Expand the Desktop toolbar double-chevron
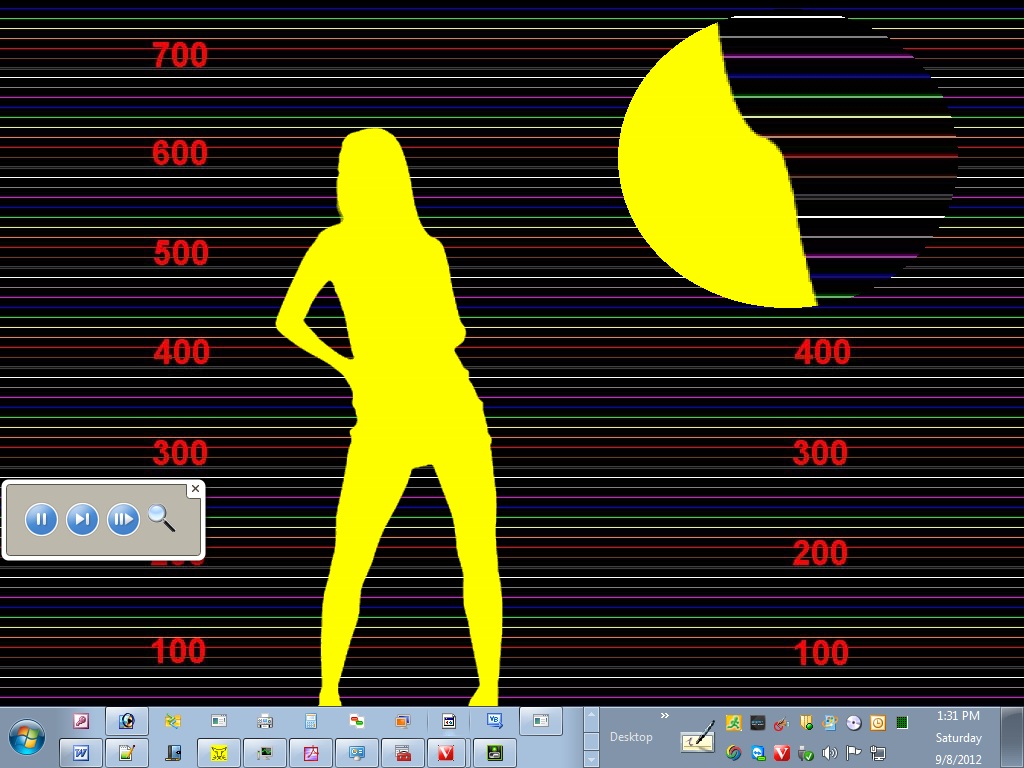This screenshot has width=1024, height=768. [x=664, y=715]
